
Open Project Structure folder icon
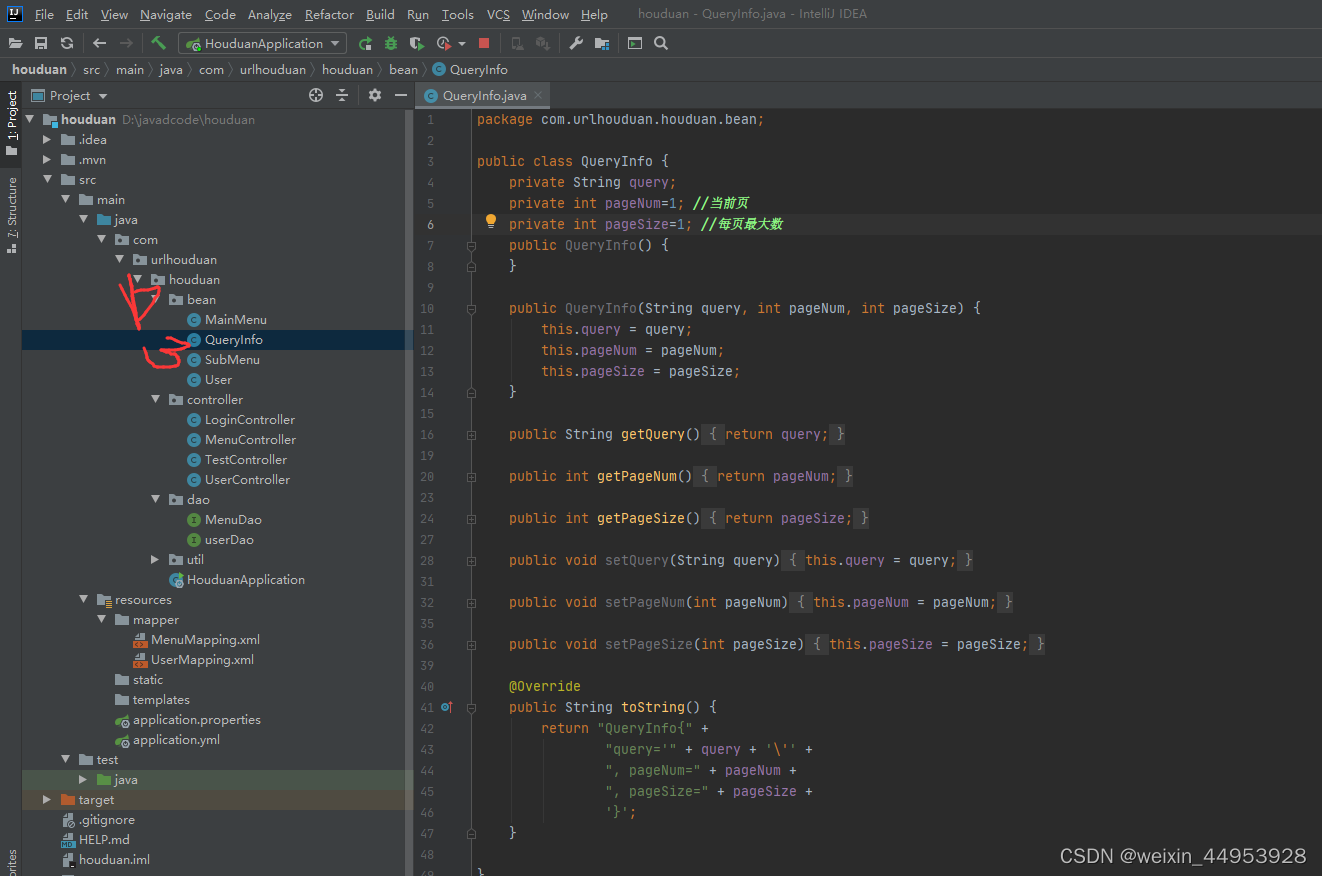pyautogui.click(x=602, y=43)
